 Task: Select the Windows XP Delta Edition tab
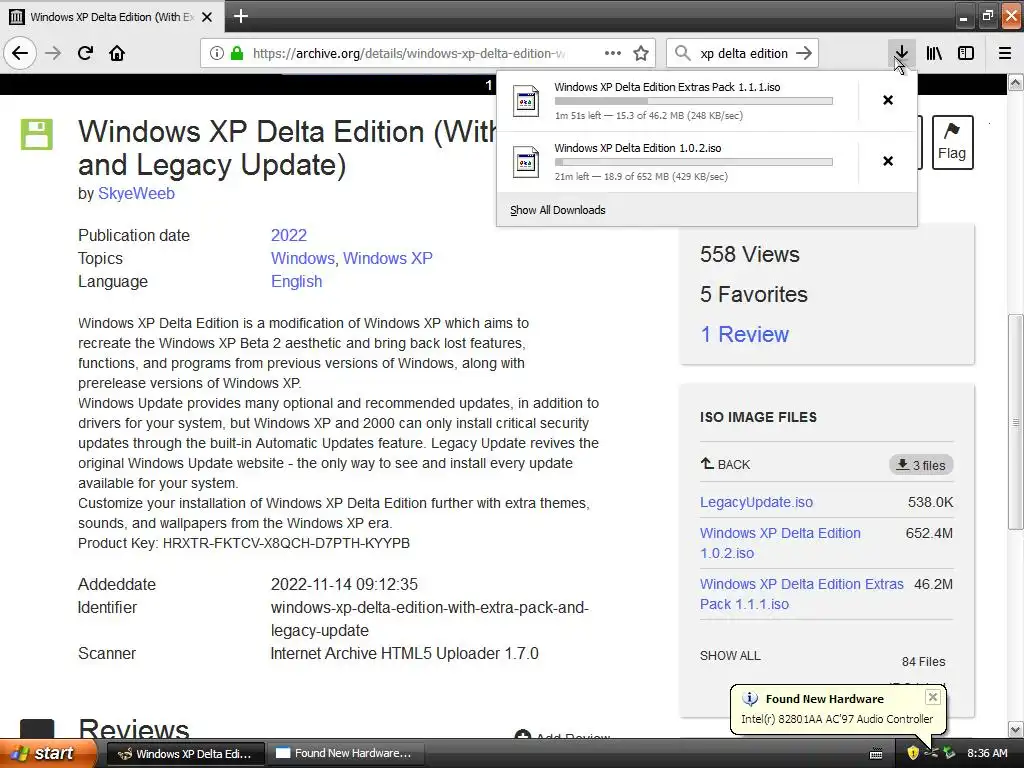(112, 17)
